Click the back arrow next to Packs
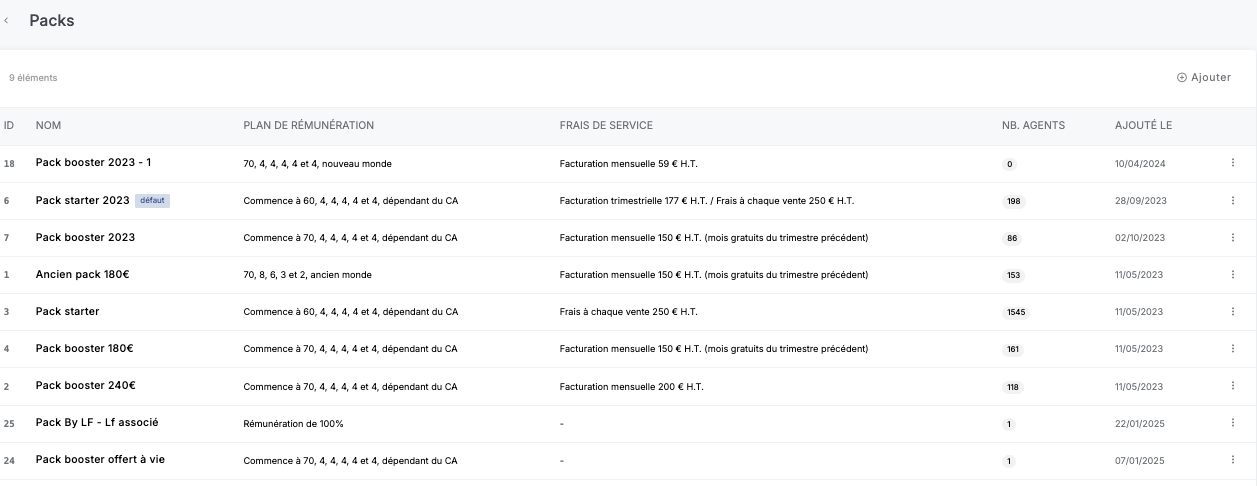 pyautogui.click(x=7, y=21)
